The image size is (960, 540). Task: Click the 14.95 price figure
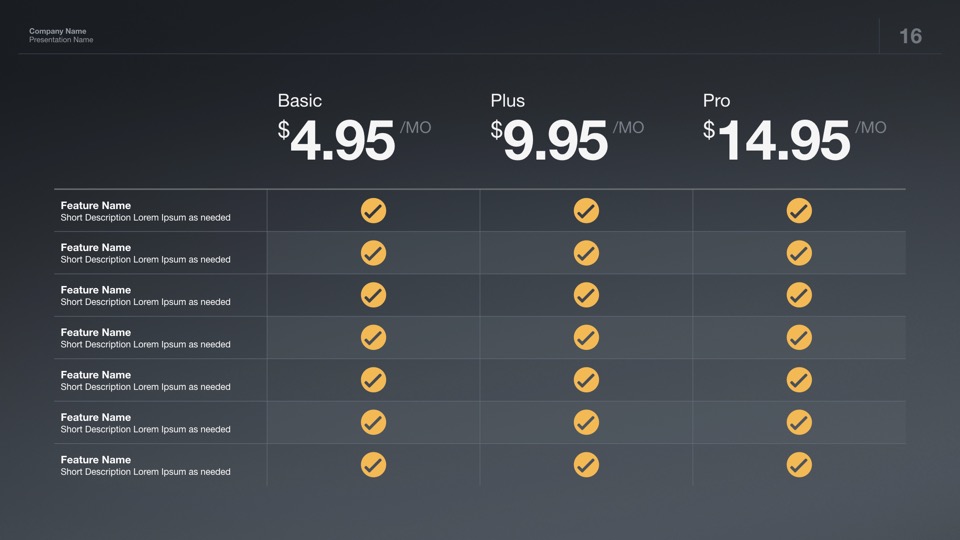click(783, 141)
